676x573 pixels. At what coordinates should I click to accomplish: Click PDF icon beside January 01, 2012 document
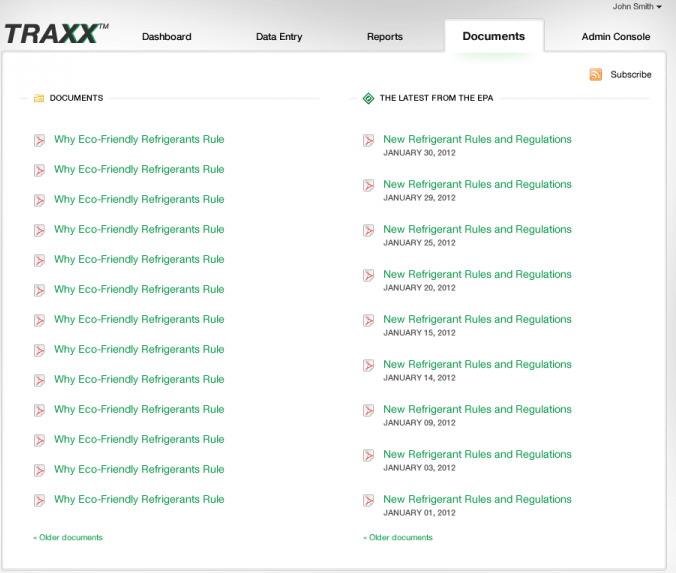click(x=369, y=501)
